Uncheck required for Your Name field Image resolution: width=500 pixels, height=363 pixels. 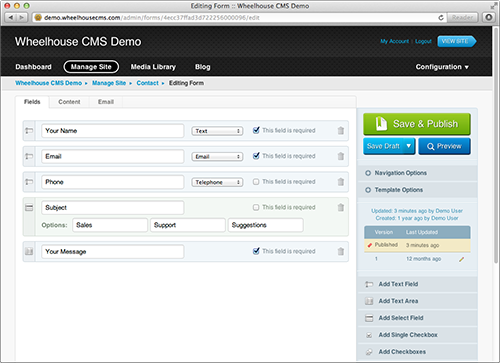(256, 130)
